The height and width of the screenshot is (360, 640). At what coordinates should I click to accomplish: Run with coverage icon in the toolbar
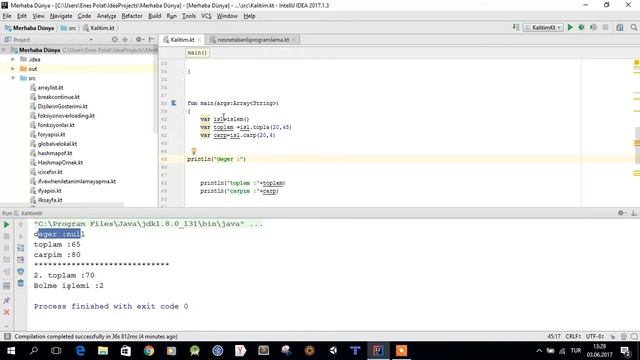(593, 27)
